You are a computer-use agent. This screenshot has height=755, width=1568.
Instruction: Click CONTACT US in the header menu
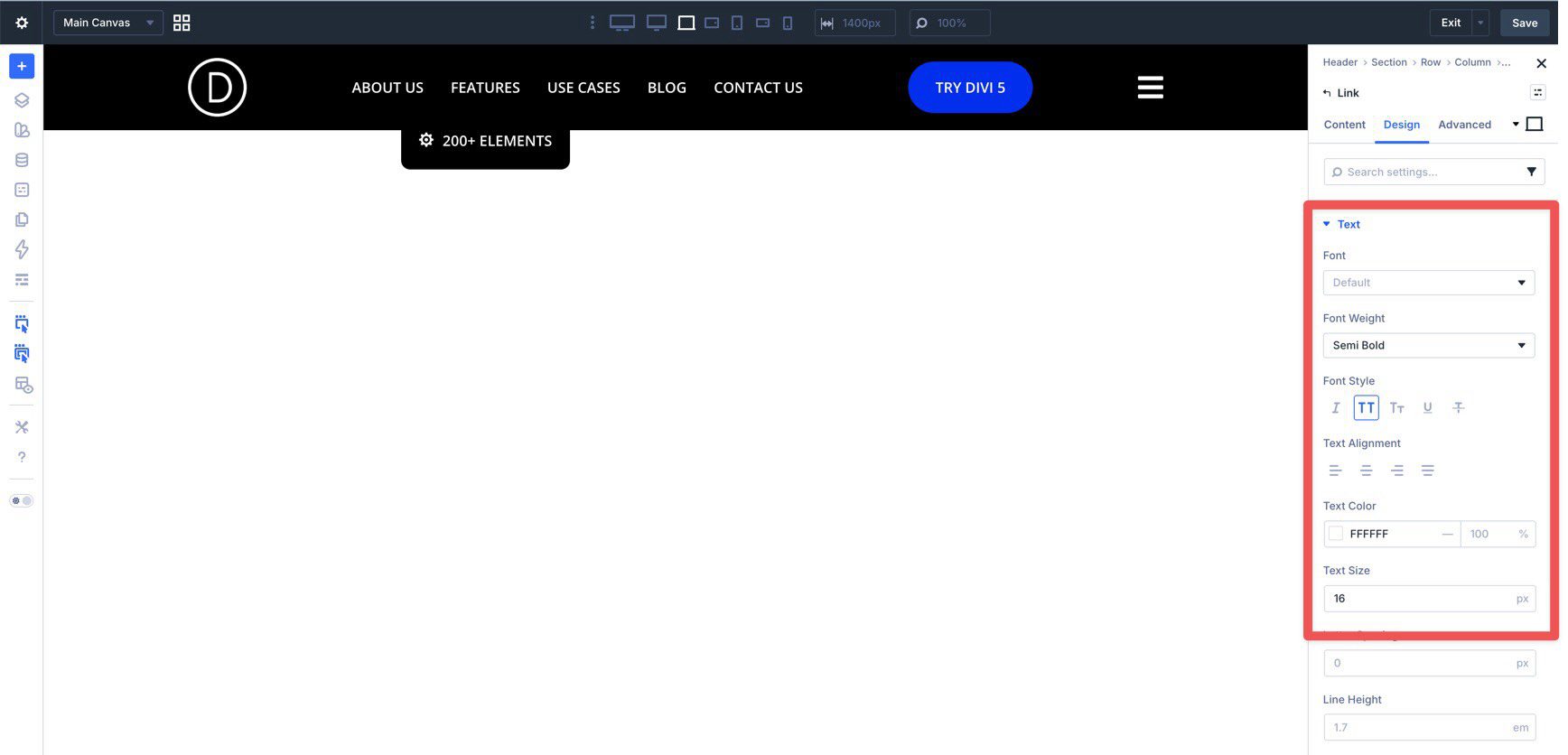click(x=758, y=88)
